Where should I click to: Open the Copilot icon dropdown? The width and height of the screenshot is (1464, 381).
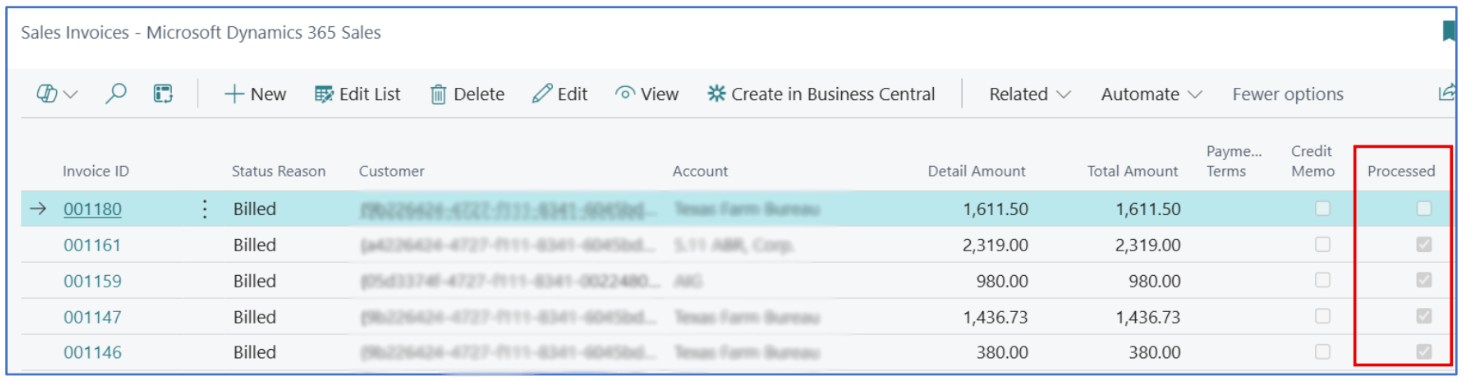tap(56, 94)
